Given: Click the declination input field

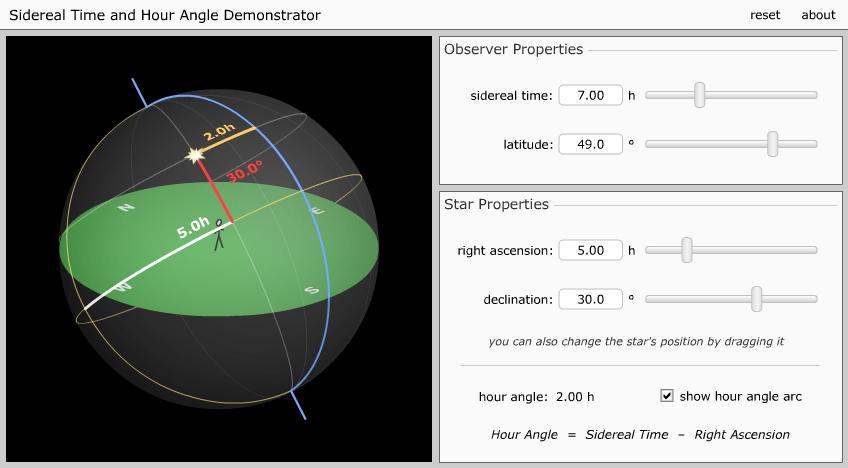Looking at the screenshot, I should [590, 299].
